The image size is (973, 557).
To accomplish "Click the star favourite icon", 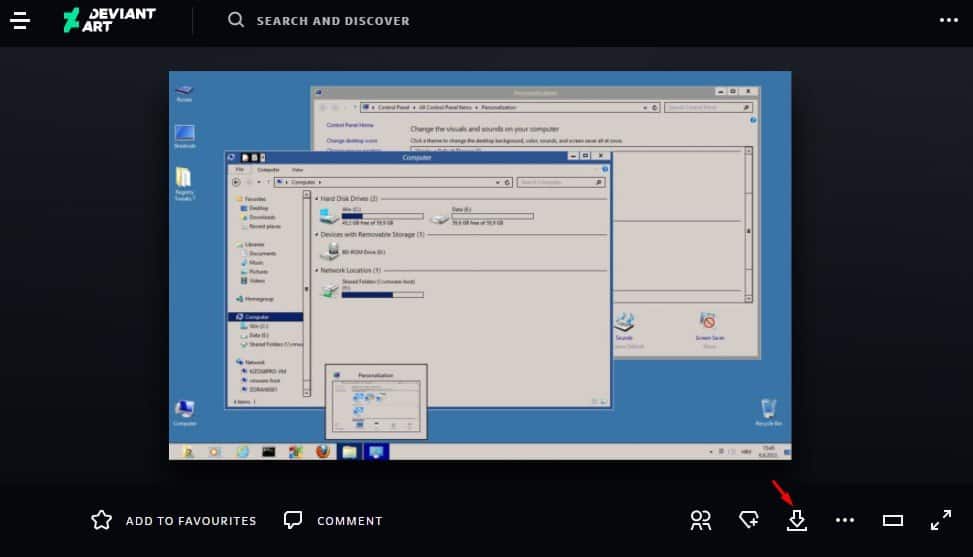I will click(102, 520).
